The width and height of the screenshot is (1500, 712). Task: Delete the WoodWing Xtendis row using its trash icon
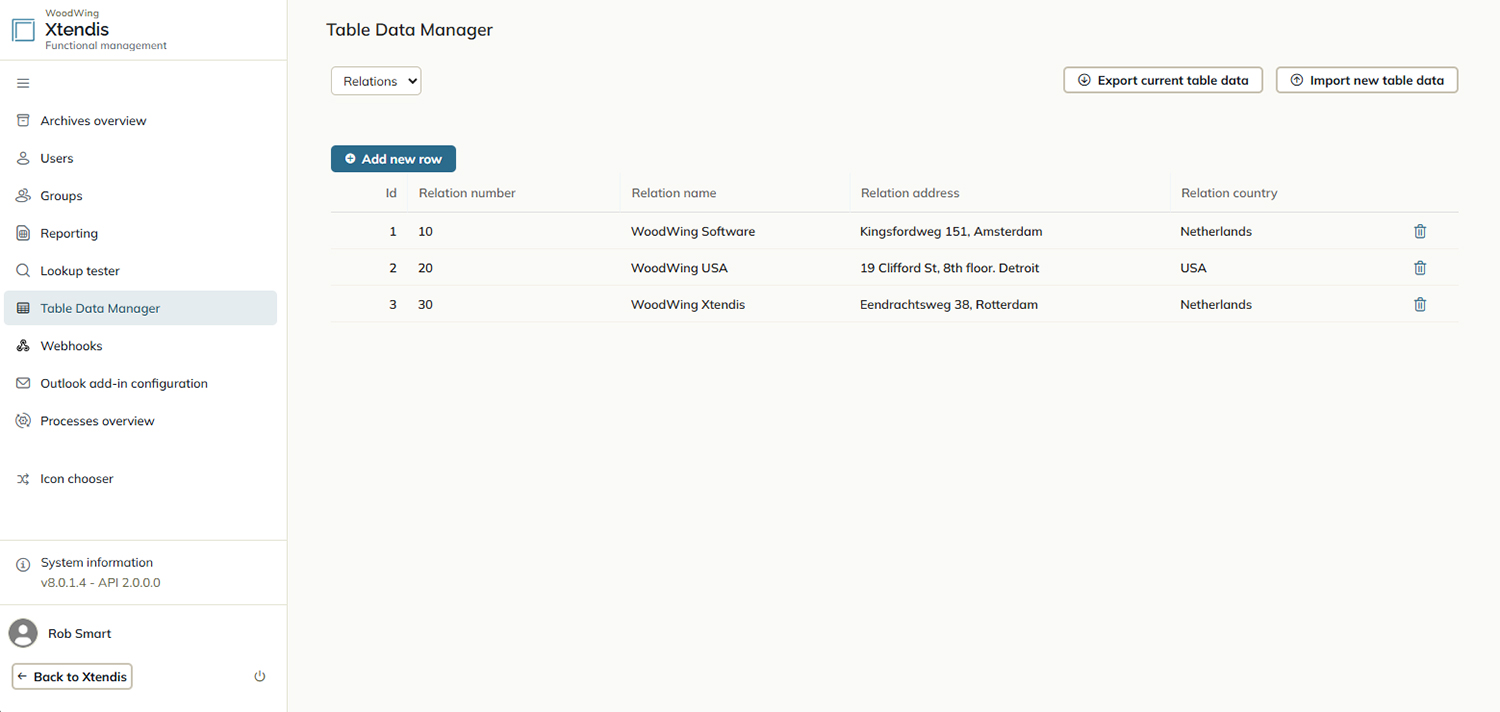(x=1420, y=304)
